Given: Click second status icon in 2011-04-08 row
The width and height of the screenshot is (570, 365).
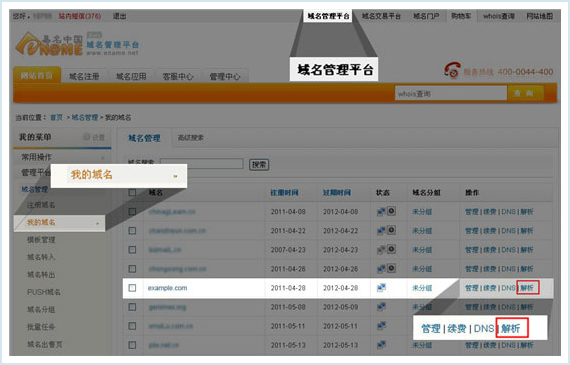Looking at the screenshot, I should 391,211.
